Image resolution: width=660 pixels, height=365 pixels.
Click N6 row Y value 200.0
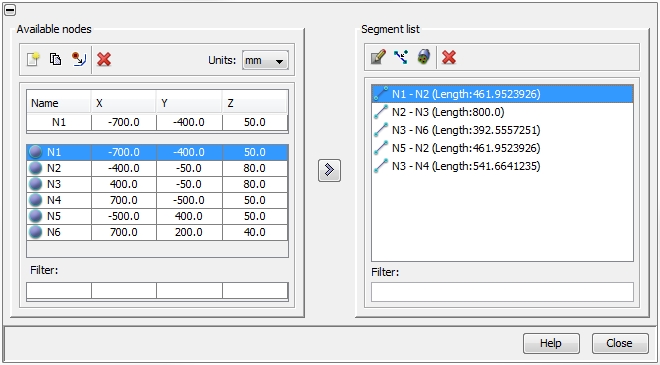coord(189,232)
